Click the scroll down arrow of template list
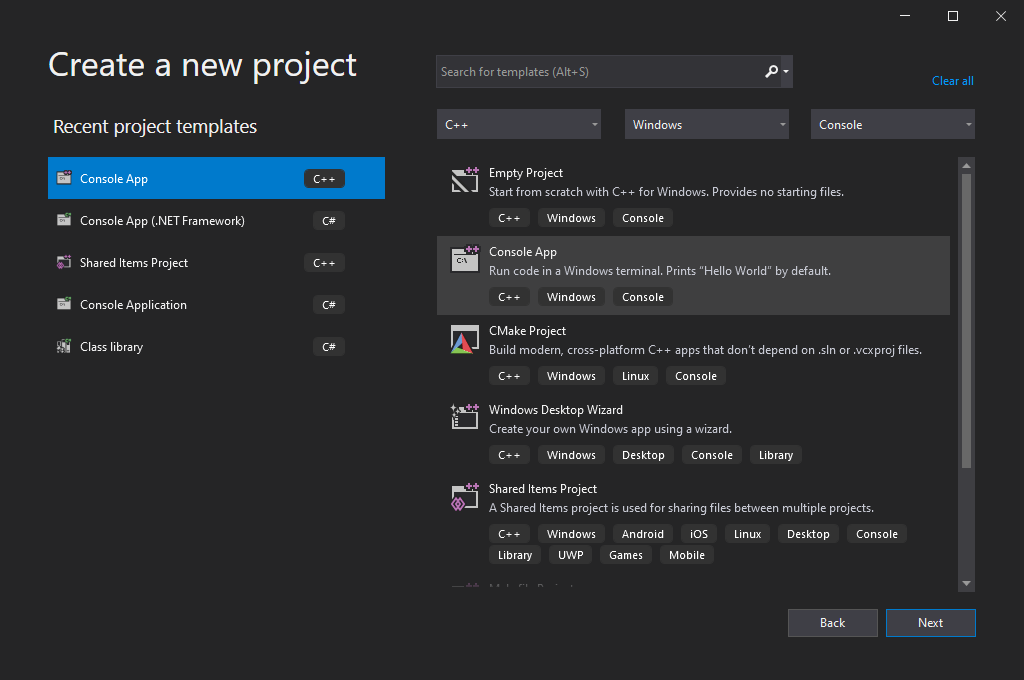 (966, 583)
